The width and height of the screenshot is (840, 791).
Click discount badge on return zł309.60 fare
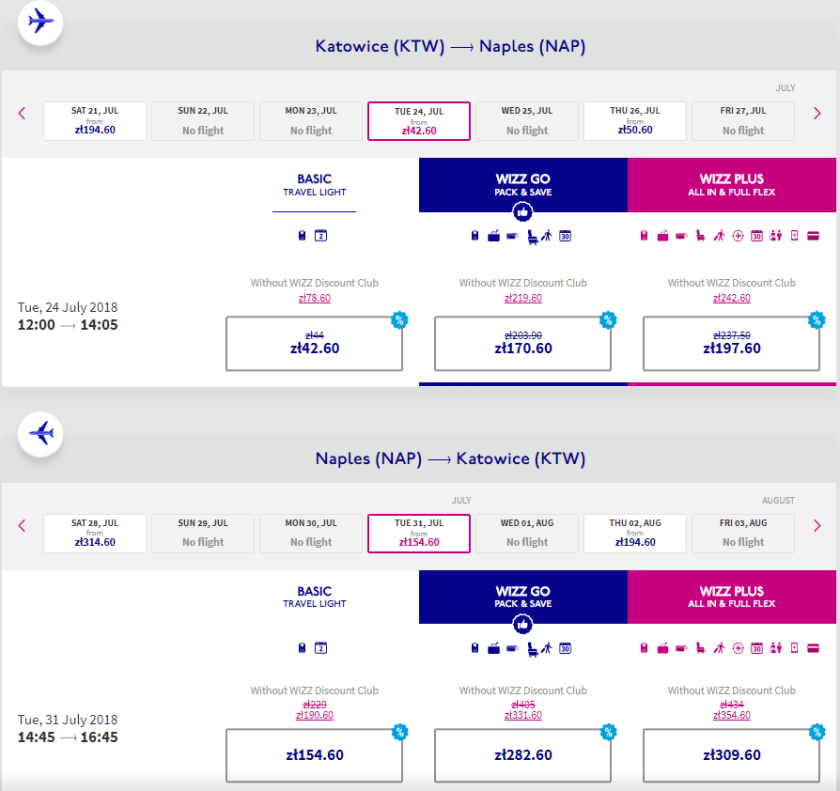816,732
